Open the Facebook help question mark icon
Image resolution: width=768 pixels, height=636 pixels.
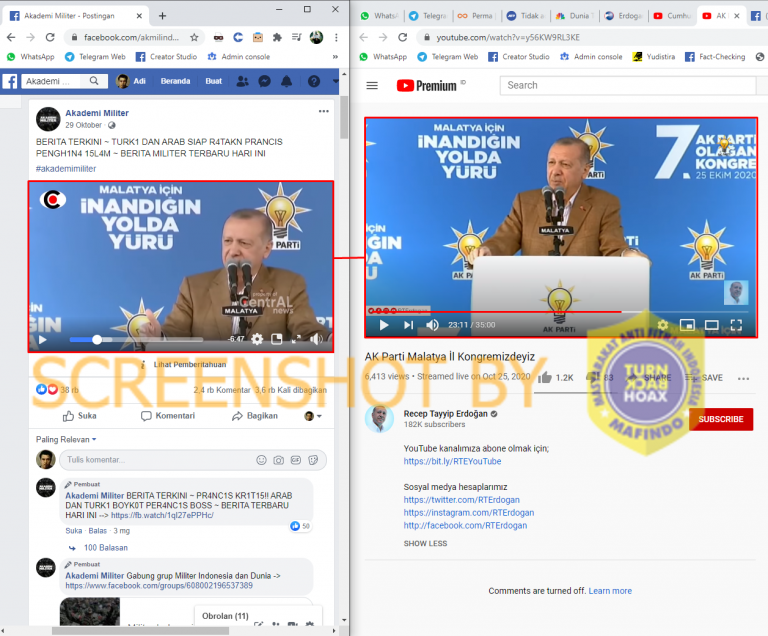point(314,81)
